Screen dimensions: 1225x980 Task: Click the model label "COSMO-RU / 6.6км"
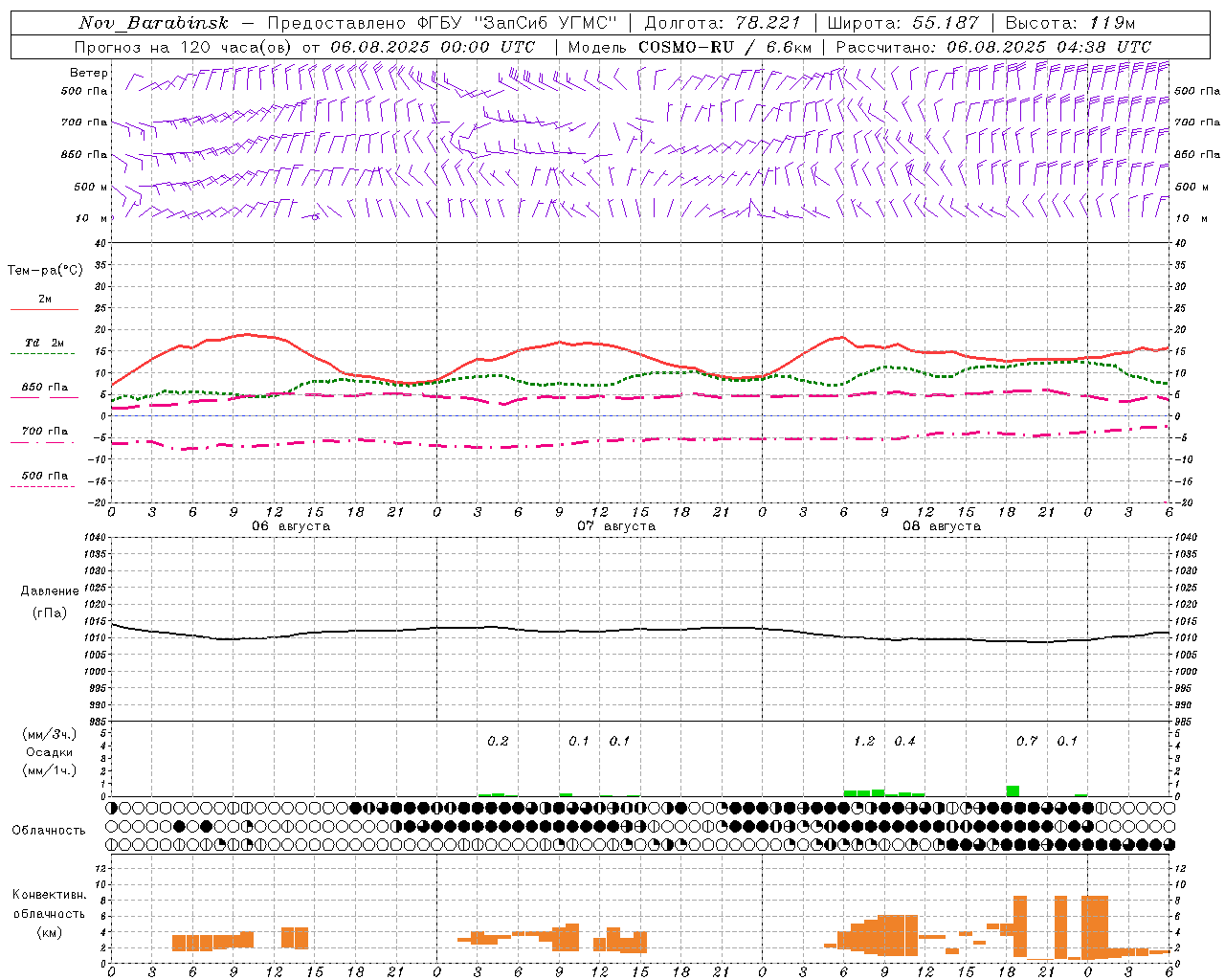(x=724, y=47)
